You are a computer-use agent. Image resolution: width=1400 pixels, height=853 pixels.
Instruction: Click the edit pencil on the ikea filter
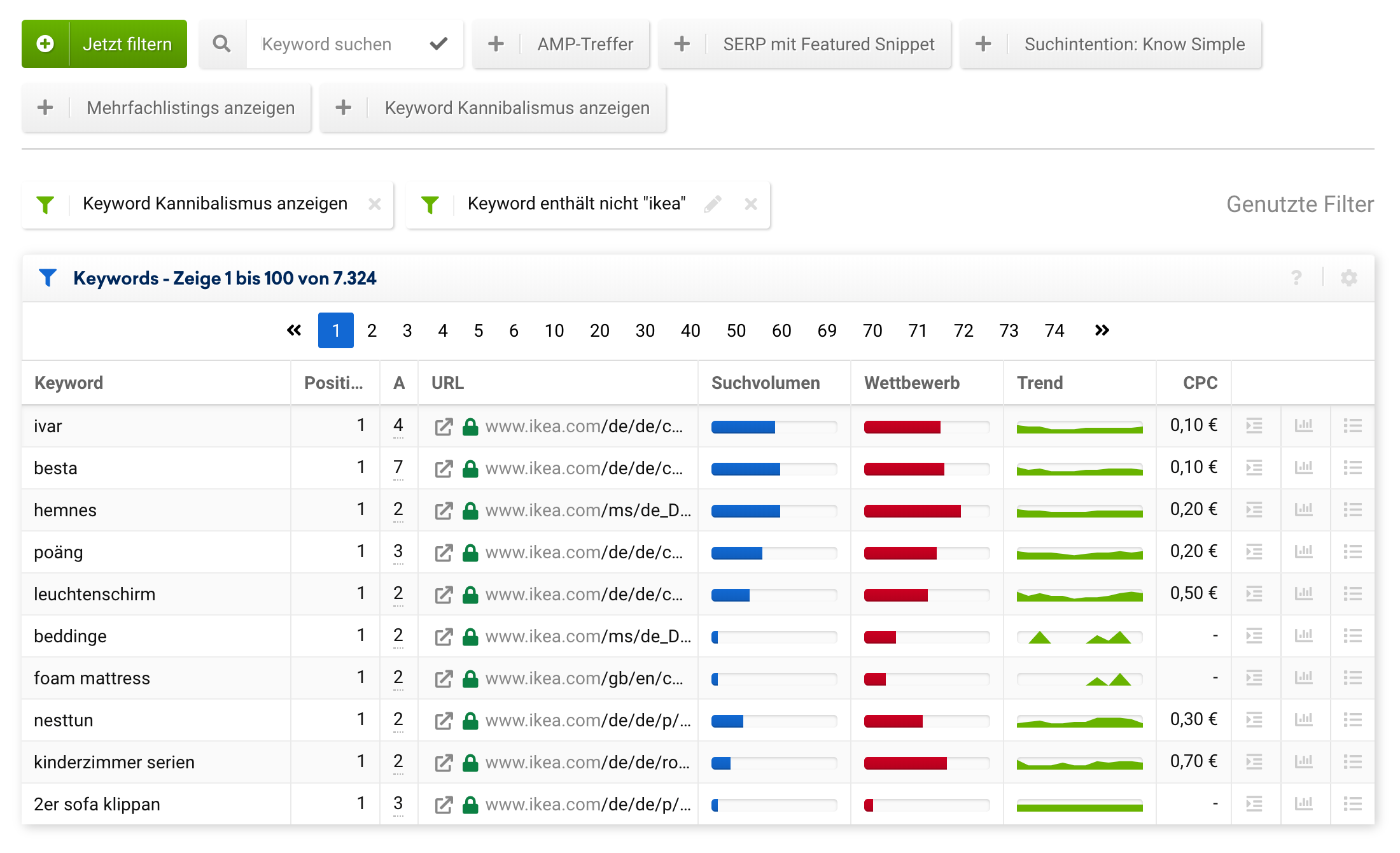coord(713,204)
